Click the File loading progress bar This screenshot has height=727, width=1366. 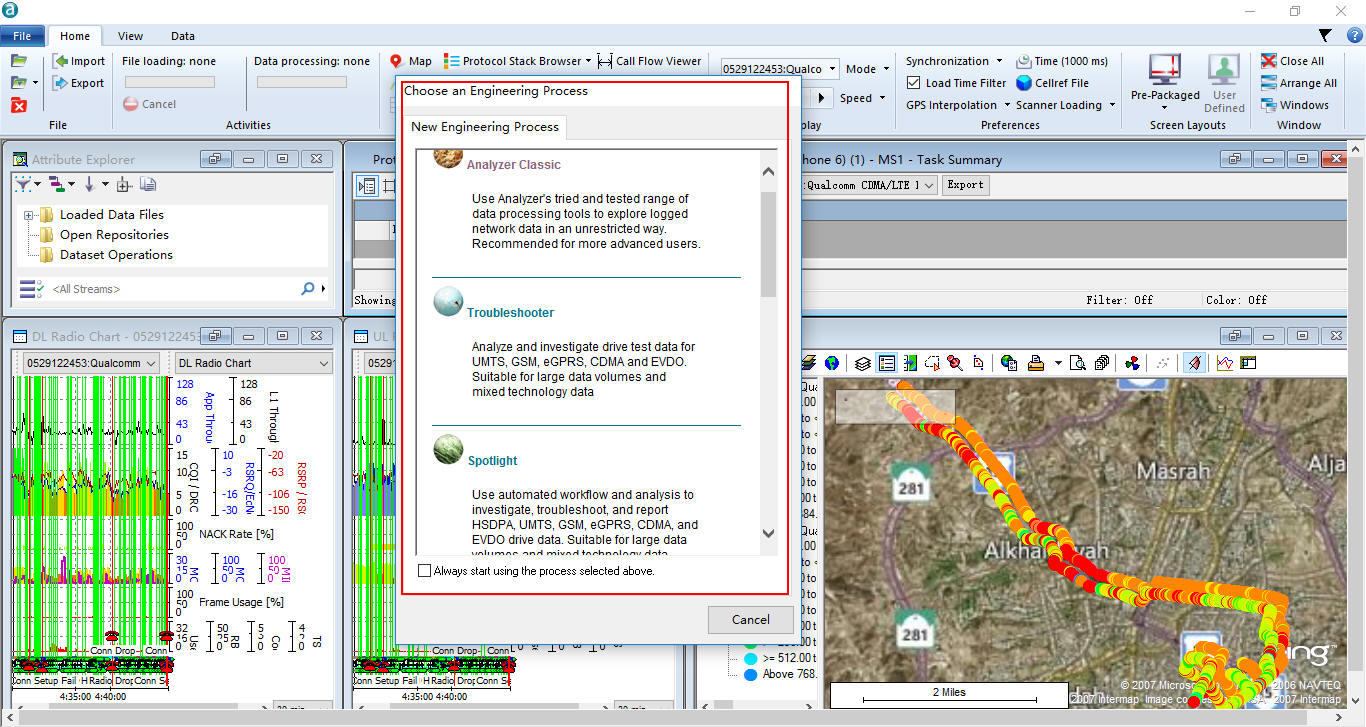pyautogui.click(x=169, y=83)
